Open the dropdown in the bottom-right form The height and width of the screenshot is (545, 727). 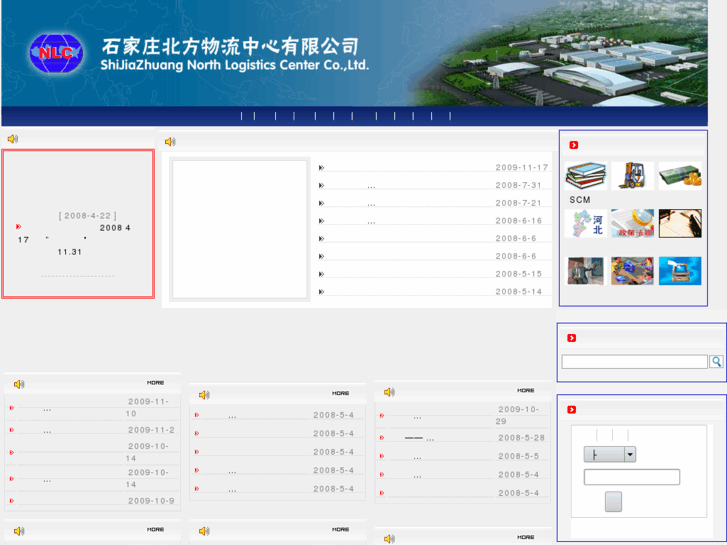pyautogui.click(x=610, y=454)
